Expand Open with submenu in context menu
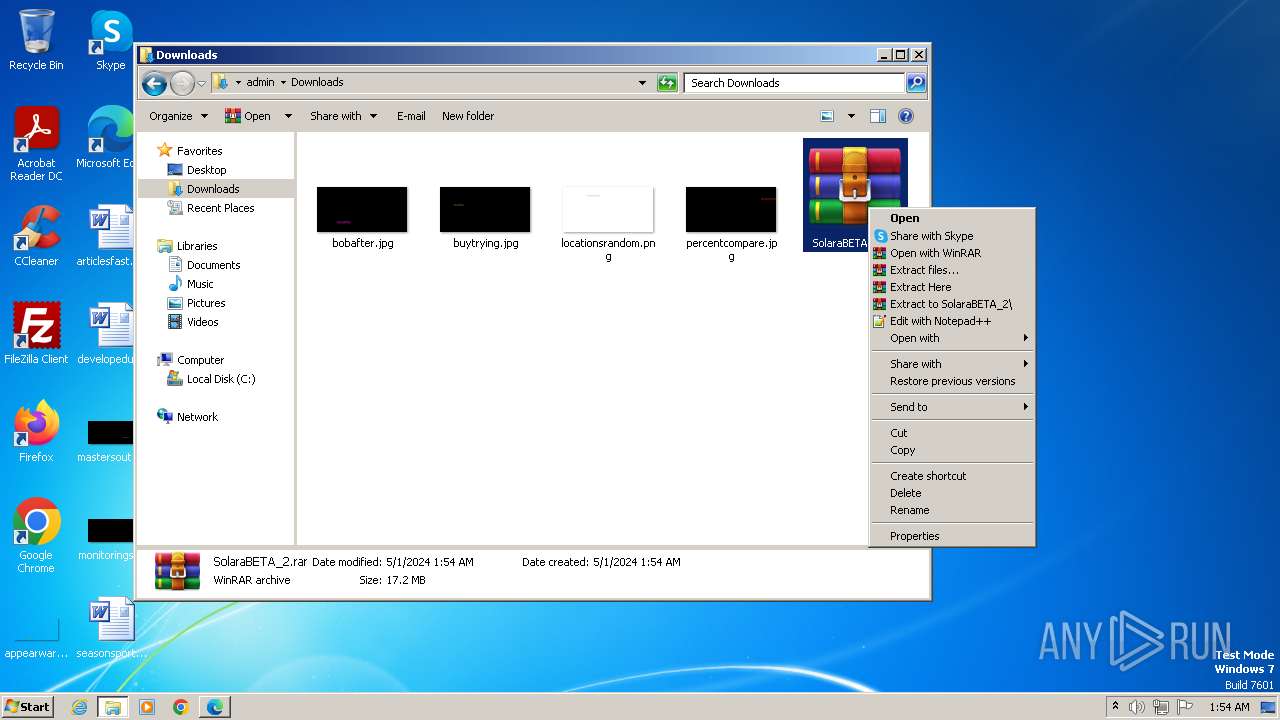Screen dimensions: 1280x720 pos(952,338)
